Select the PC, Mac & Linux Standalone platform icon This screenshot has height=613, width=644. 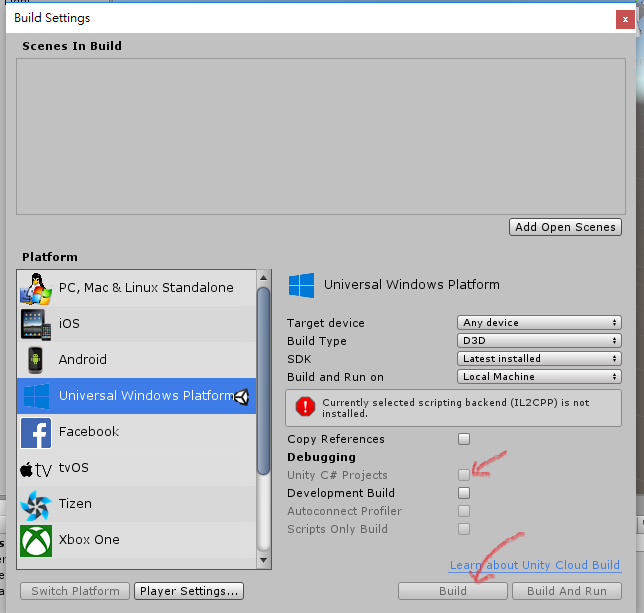point(36,288)
